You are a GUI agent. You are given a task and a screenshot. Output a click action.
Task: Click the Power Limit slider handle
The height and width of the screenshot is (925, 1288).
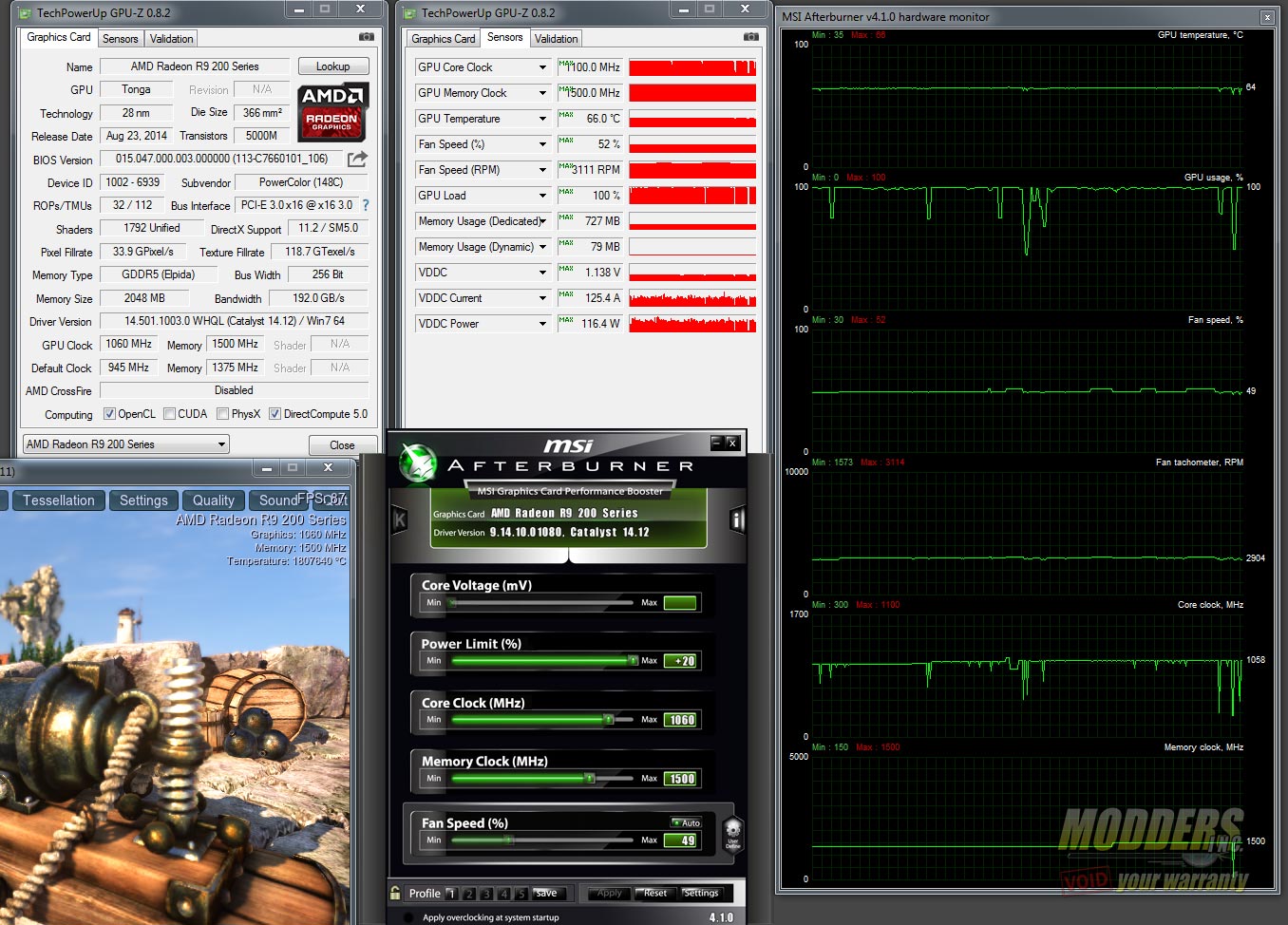[633, 660]
